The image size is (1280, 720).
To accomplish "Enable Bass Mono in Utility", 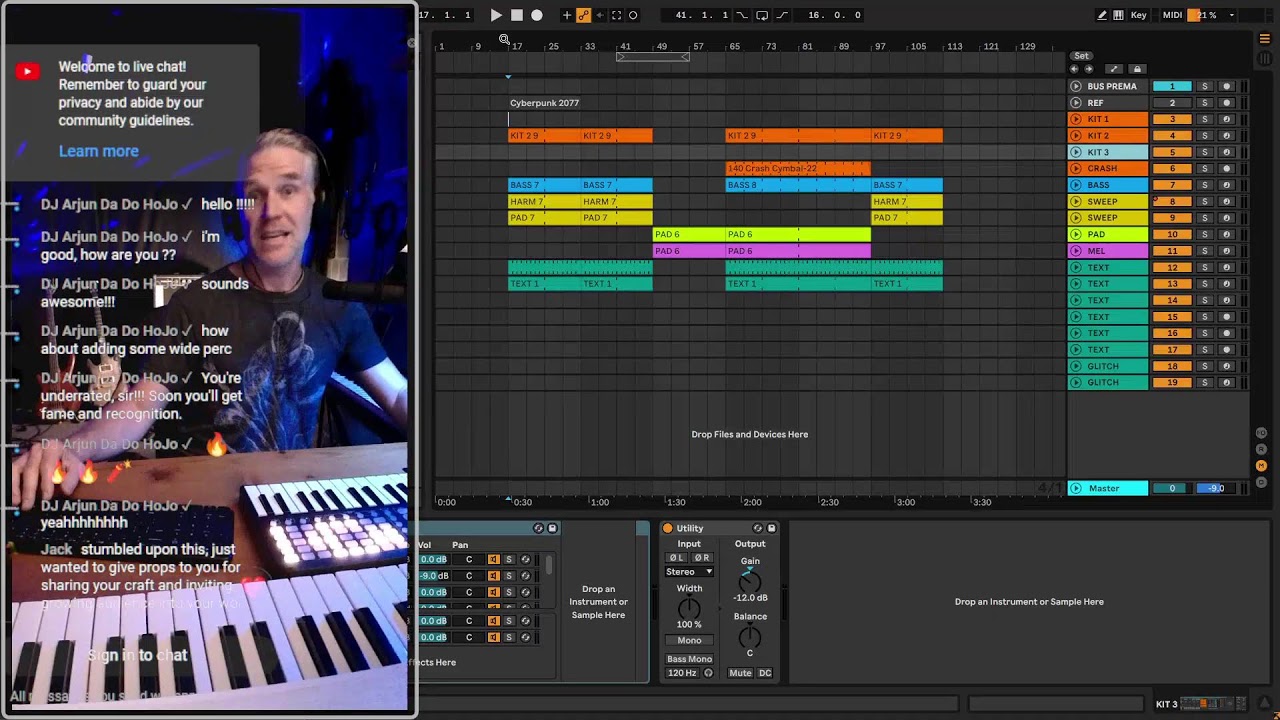I will [690, 659].
